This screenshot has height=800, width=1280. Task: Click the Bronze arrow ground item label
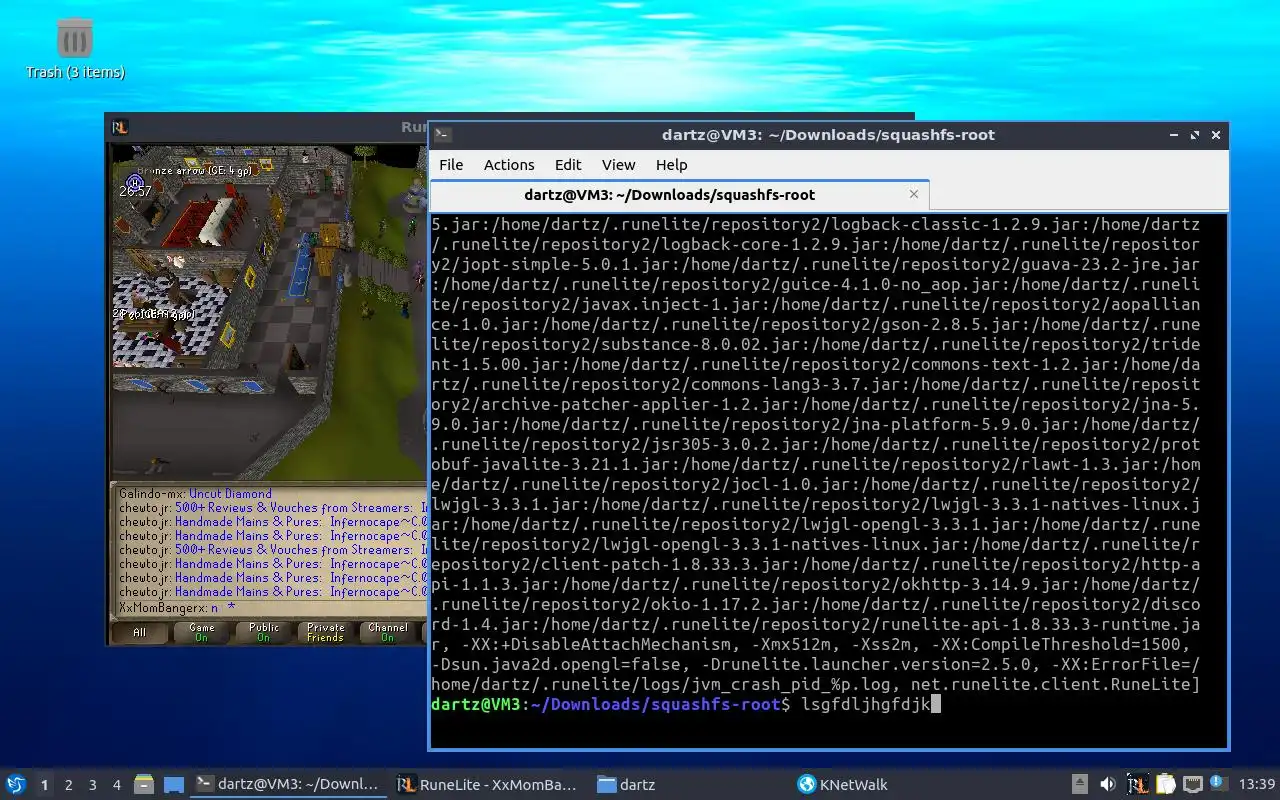193,170
